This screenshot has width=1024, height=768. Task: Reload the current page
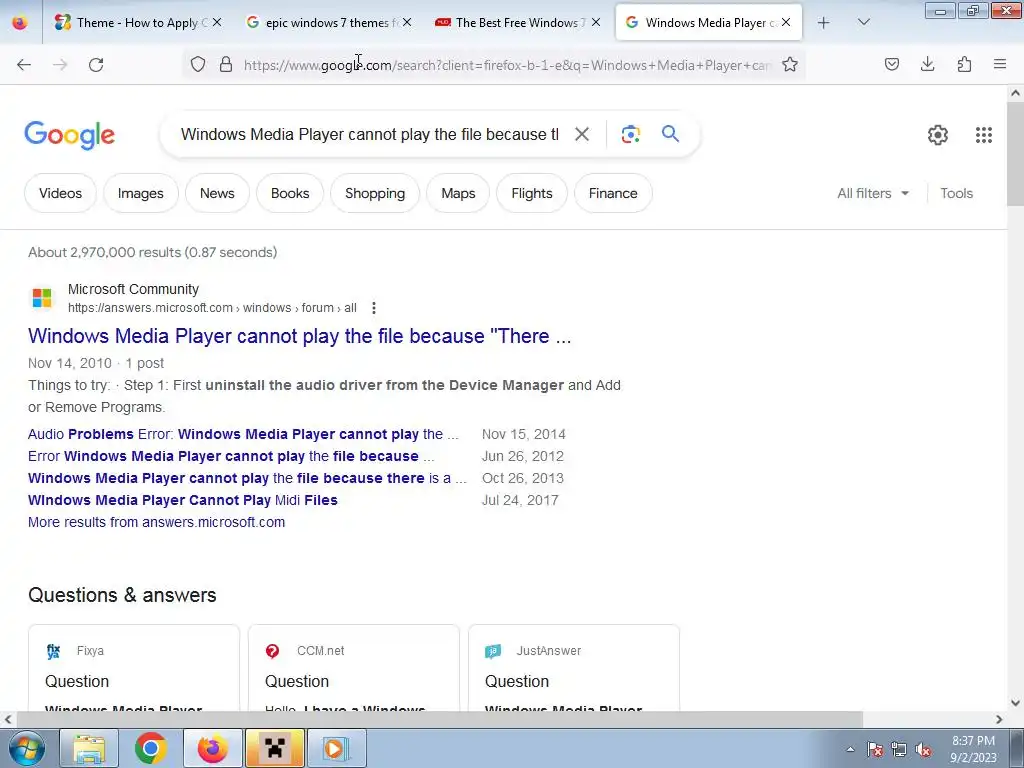point(96,65)
